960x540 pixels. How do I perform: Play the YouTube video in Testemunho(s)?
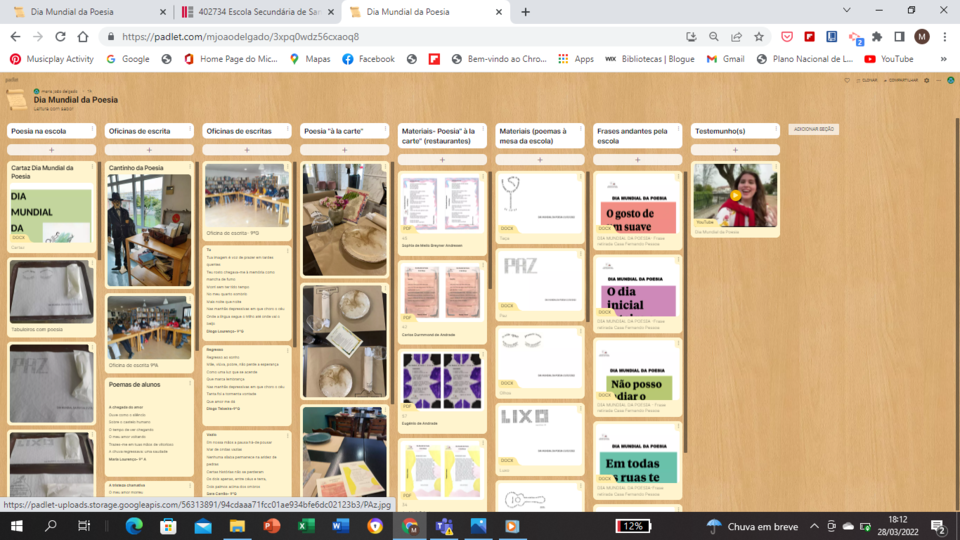point(735,195)
